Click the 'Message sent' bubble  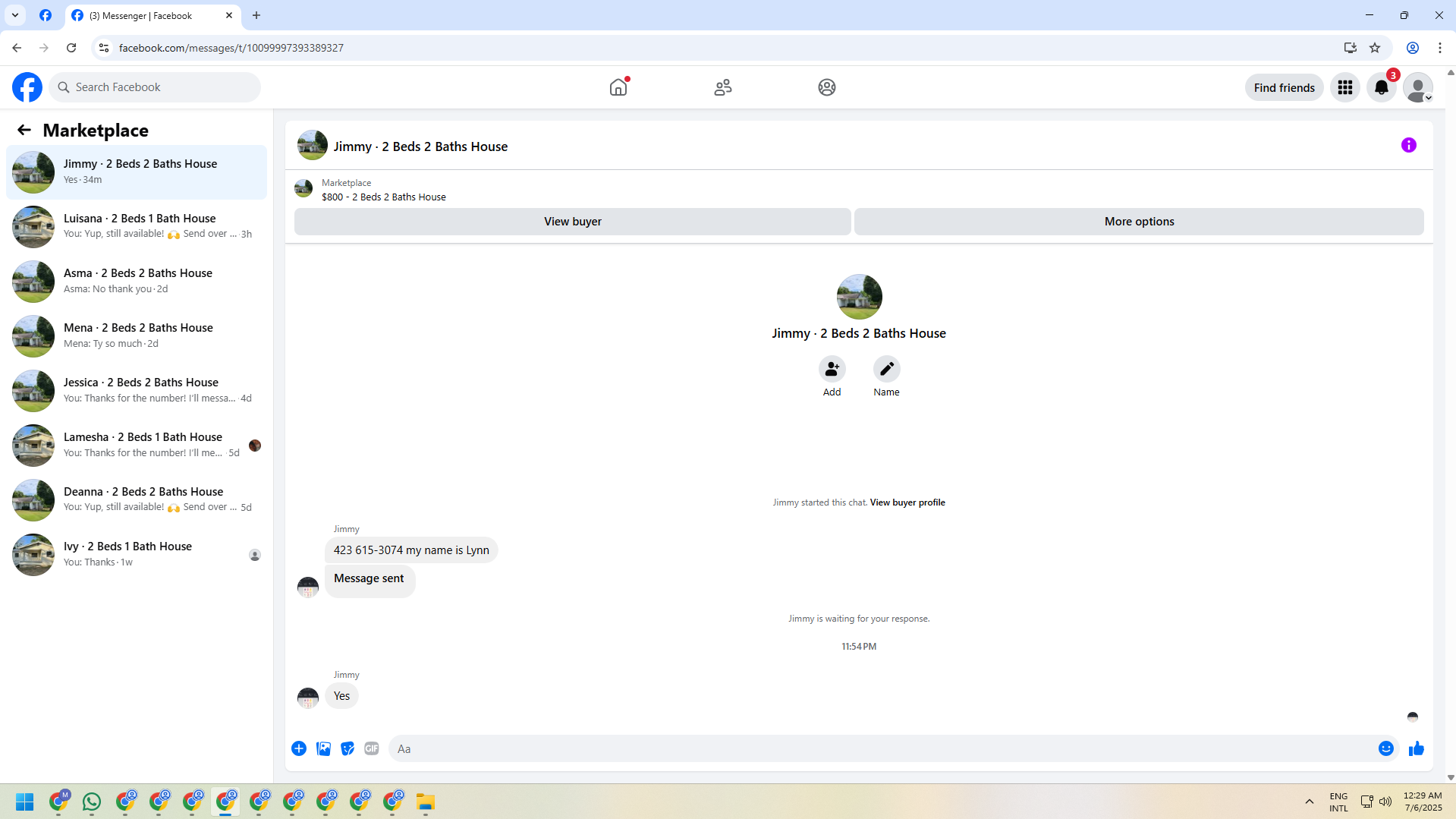click(x=370, y=581)
